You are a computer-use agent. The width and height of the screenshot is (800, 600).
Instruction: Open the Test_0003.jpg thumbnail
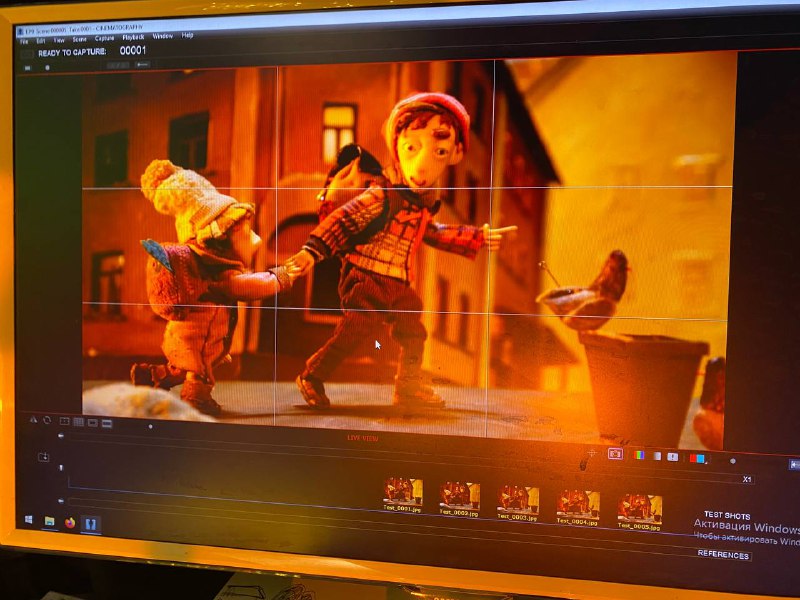tap(518, 503)
